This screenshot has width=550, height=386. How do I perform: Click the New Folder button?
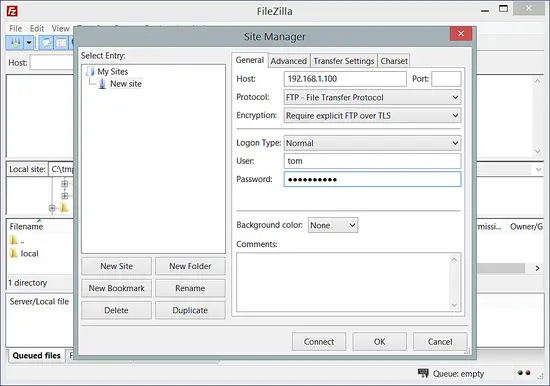pyautogui.click(x=190, y=266)
